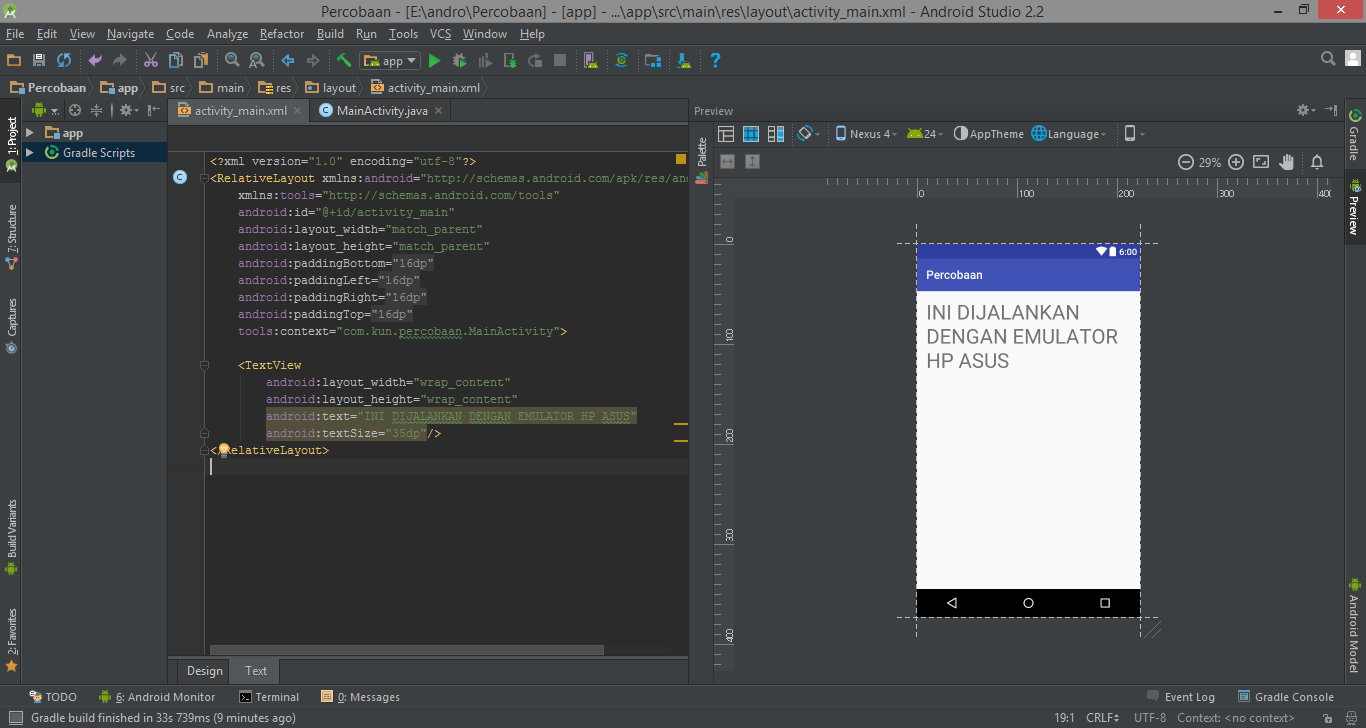The image size is (1366, 728).
Task: Expand the Gradle Scripts tree node
Action: (29, 153)
